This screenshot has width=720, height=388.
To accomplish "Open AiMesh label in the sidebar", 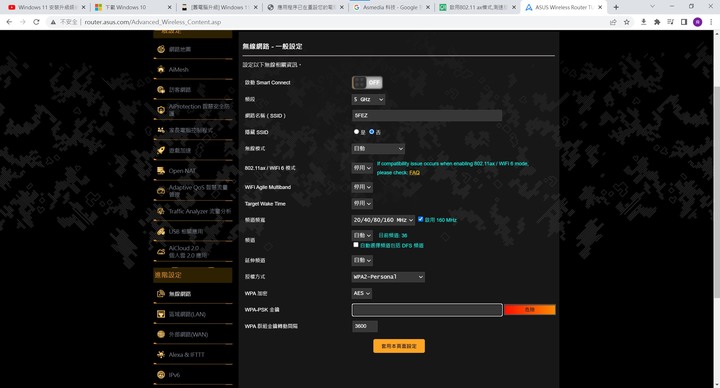I will pyautogui.click(x=179, y=69).
